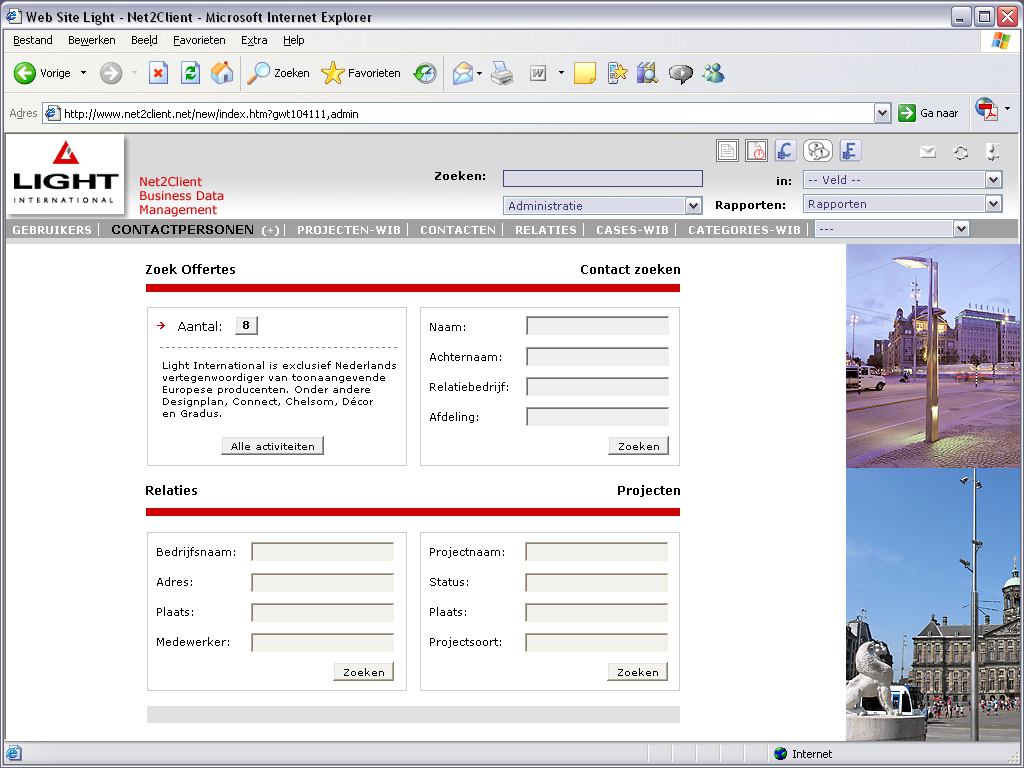This screenshot has height=768, width=1024.
Task: Open the CATEGORIES-WIB tab
Action: pos(744,230)
